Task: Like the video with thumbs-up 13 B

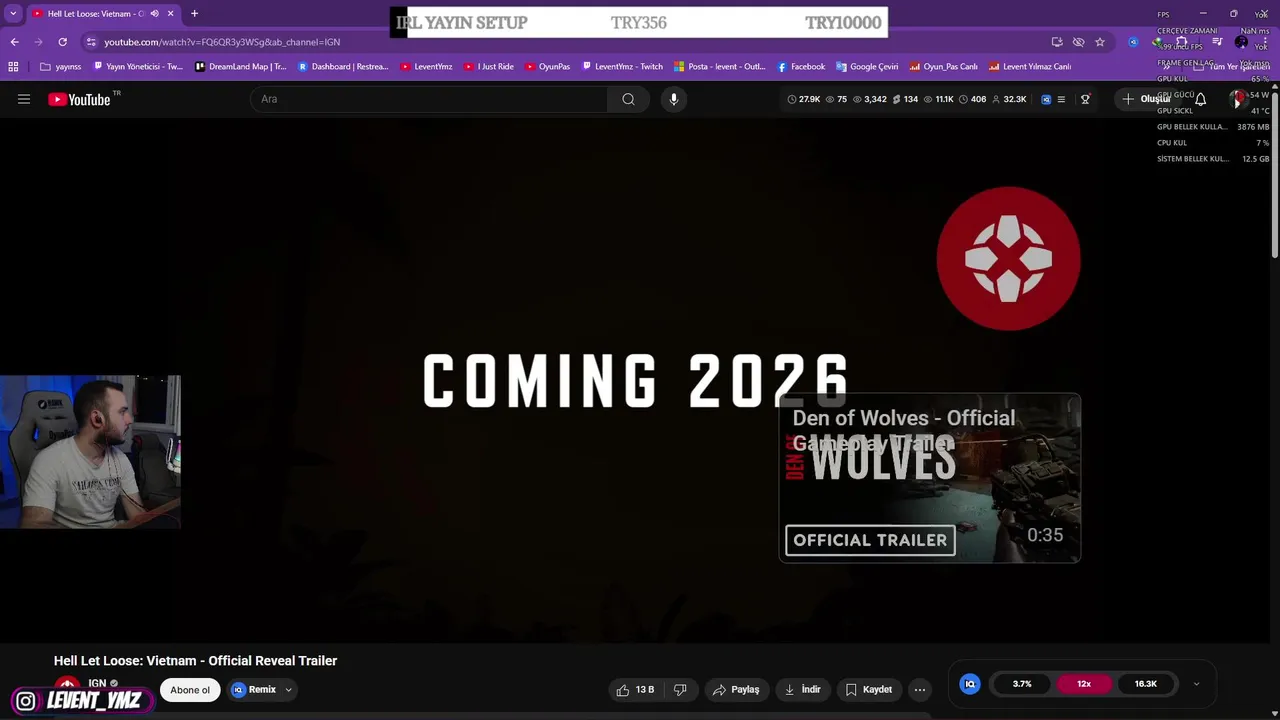Action: [636, 689]
